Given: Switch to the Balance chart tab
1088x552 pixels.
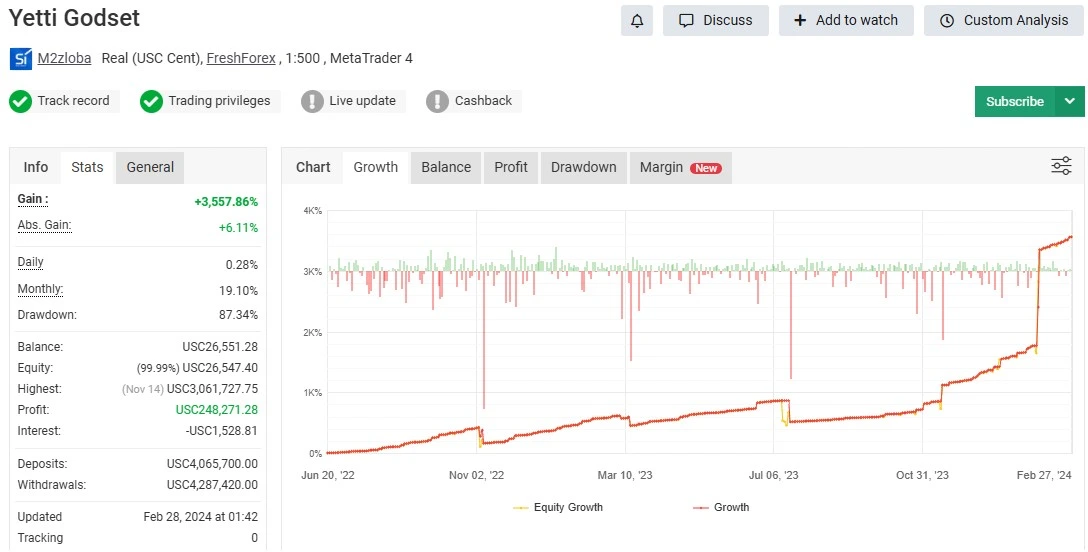Looking at the screenshot, I should 446,167.
